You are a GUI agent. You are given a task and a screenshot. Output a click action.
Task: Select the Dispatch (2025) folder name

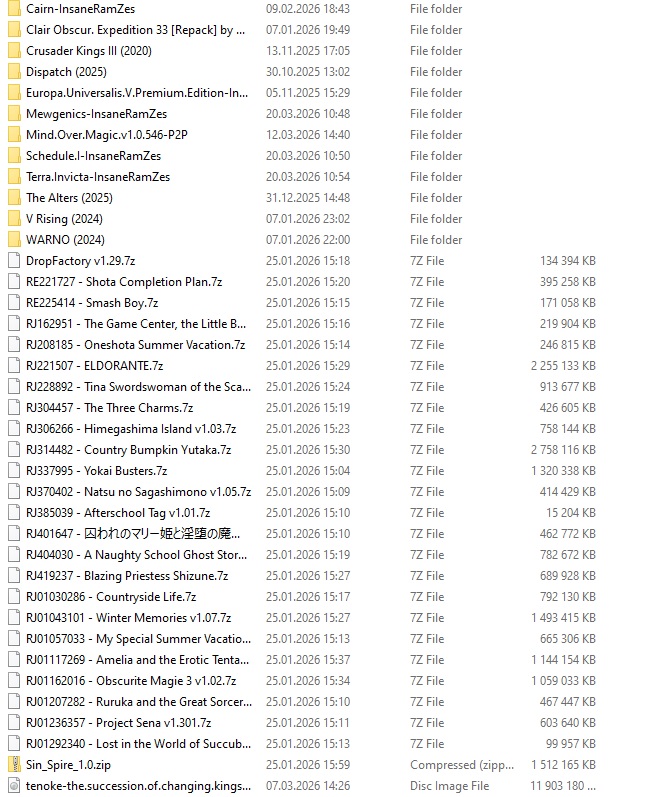point(67,72)
